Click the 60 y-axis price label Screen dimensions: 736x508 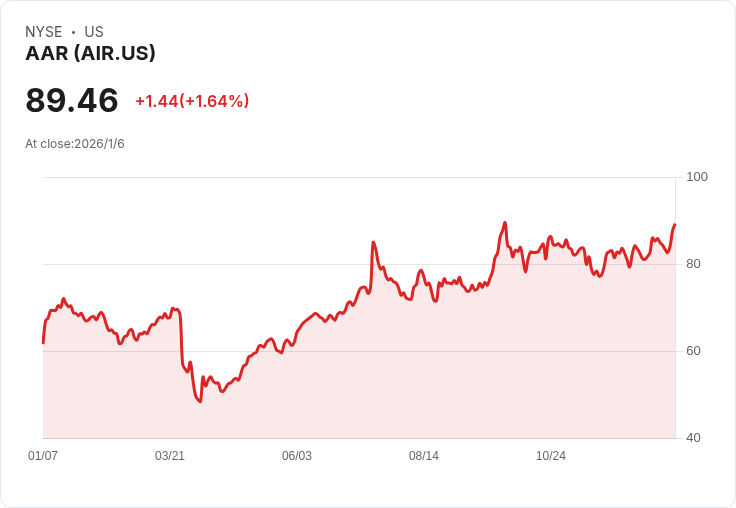point(693,351)
